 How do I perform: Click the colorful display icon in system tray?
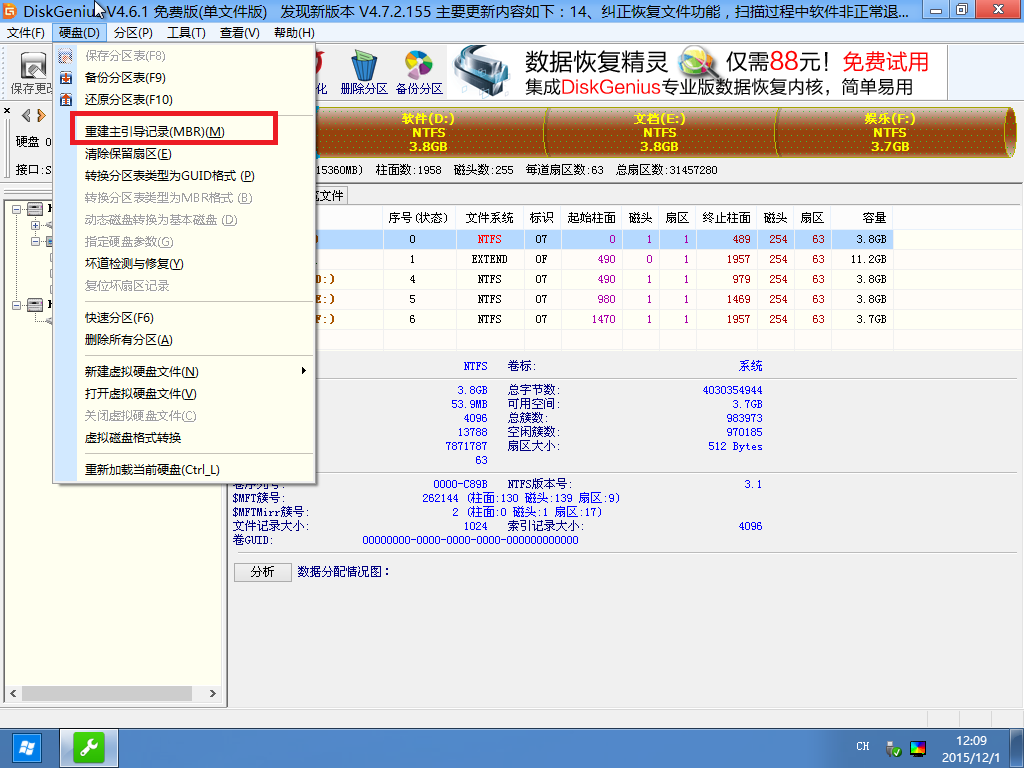[918, 748]
